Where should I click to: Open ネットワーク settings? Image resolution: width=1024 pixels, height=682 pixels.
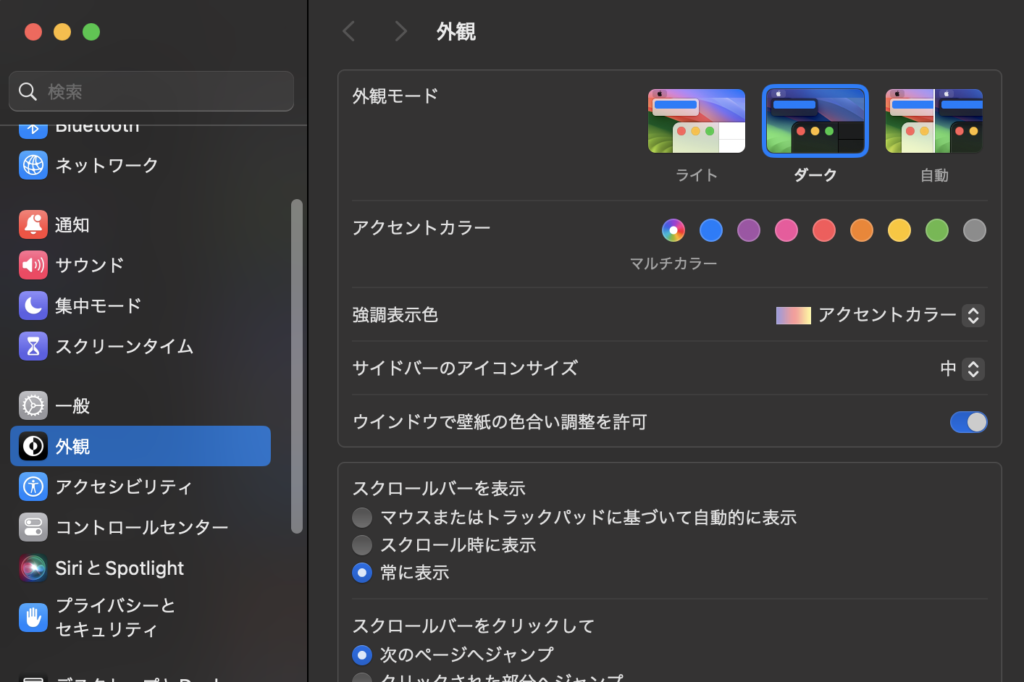coord(140,165)
